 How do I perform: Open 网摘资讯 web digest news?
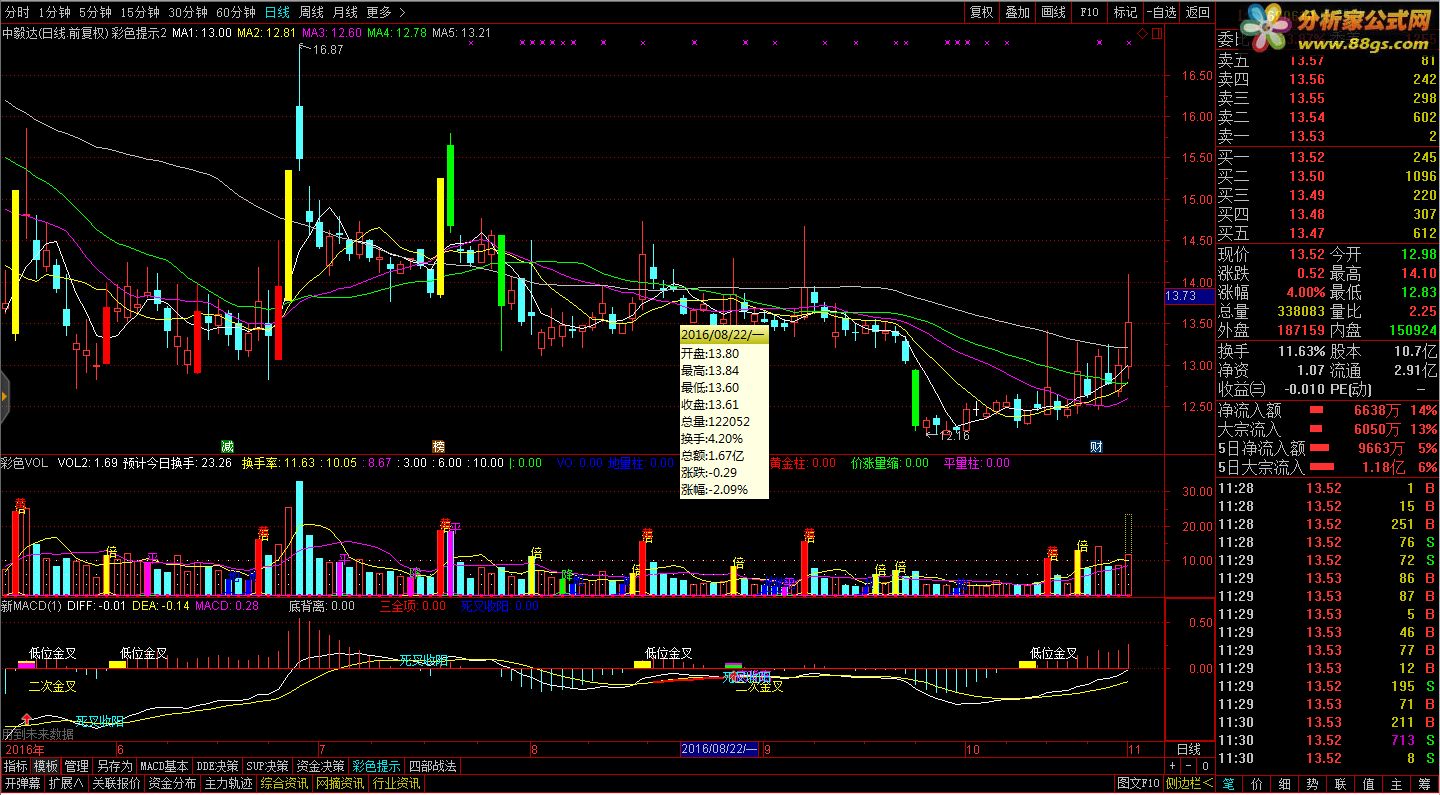tap(340, 784)
